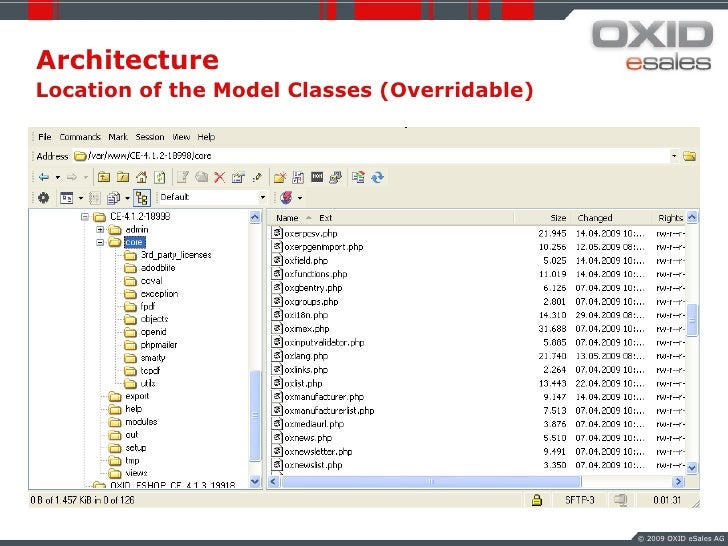Collapse the core folder node

tap(100, 242)
